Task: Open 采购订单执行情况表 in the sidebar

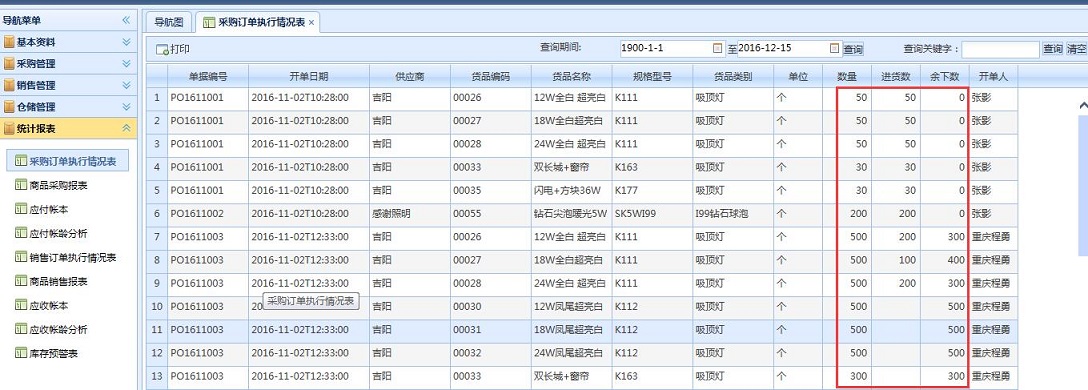Action: [x=67, y=162]
